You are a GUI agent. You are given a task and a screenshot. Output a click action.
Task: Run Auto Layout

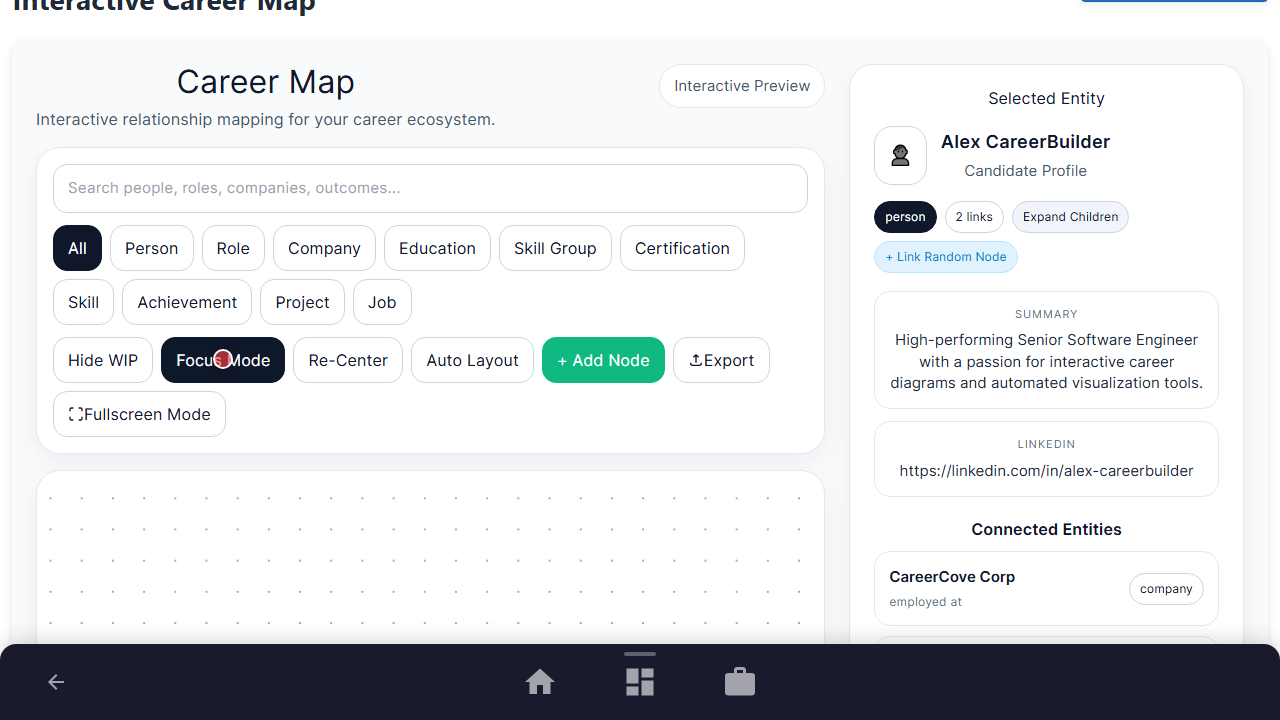472,360
